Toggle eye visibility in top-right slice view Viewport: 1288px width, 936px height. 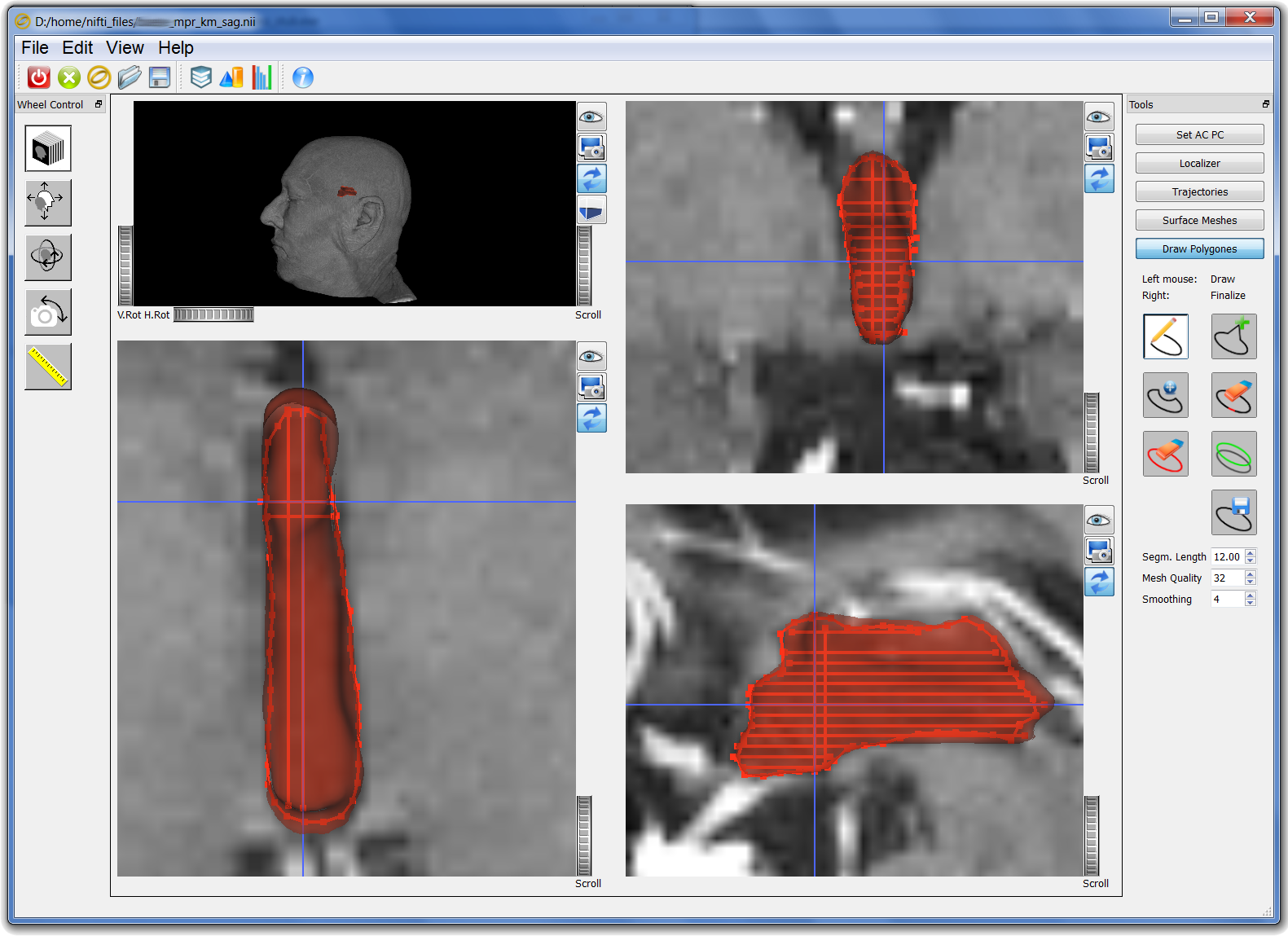1099,117
